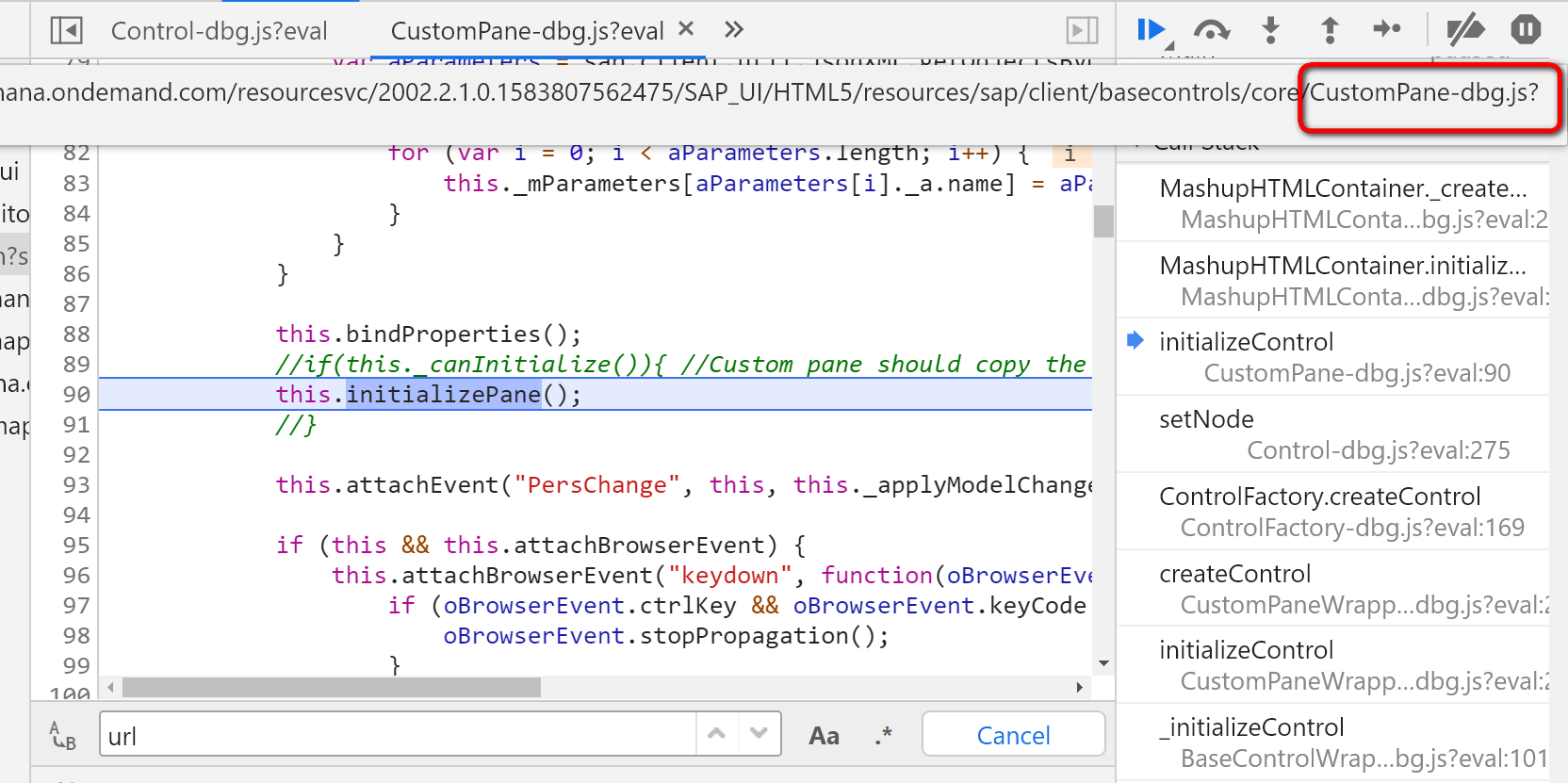Toggle pause on exceptions
The image size is (1568, 783).
(1526, 30)
